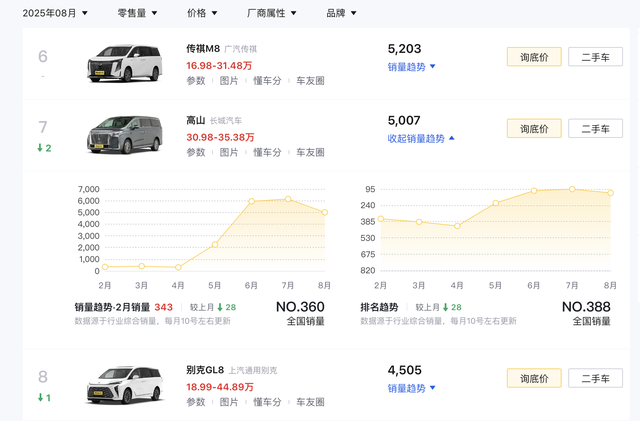Image resolution: width=640 pixels, height=421 pixels.
Task: Select the 5月 point on sales chart
Action: pos(215,245)
